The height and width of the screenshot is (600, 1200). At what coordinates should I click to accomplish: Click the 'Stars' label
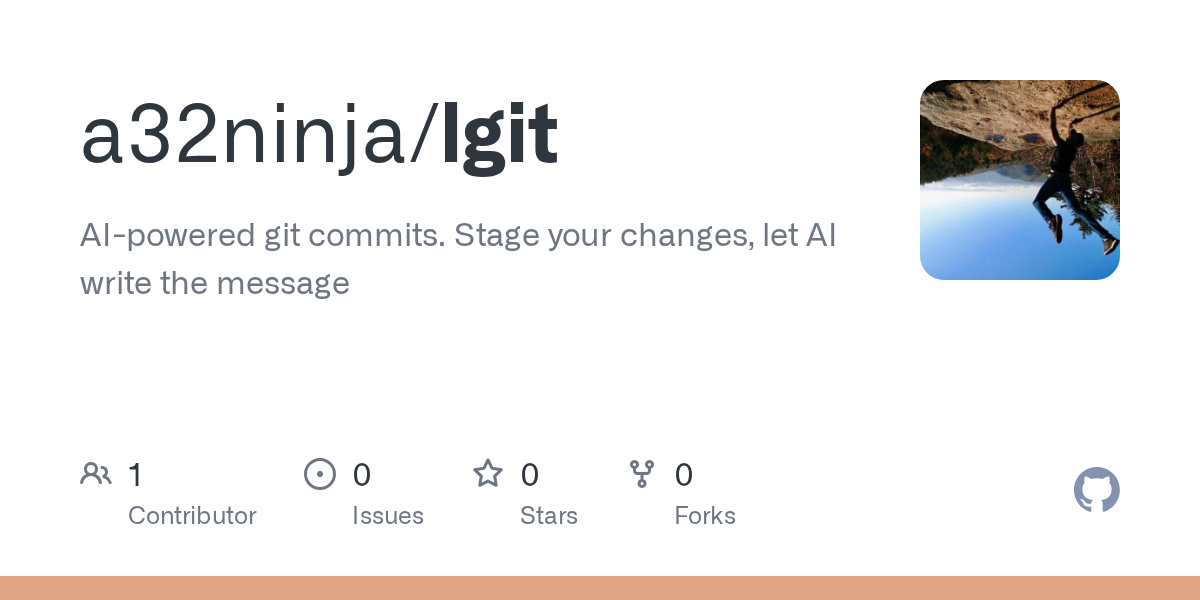pos(549,516)
